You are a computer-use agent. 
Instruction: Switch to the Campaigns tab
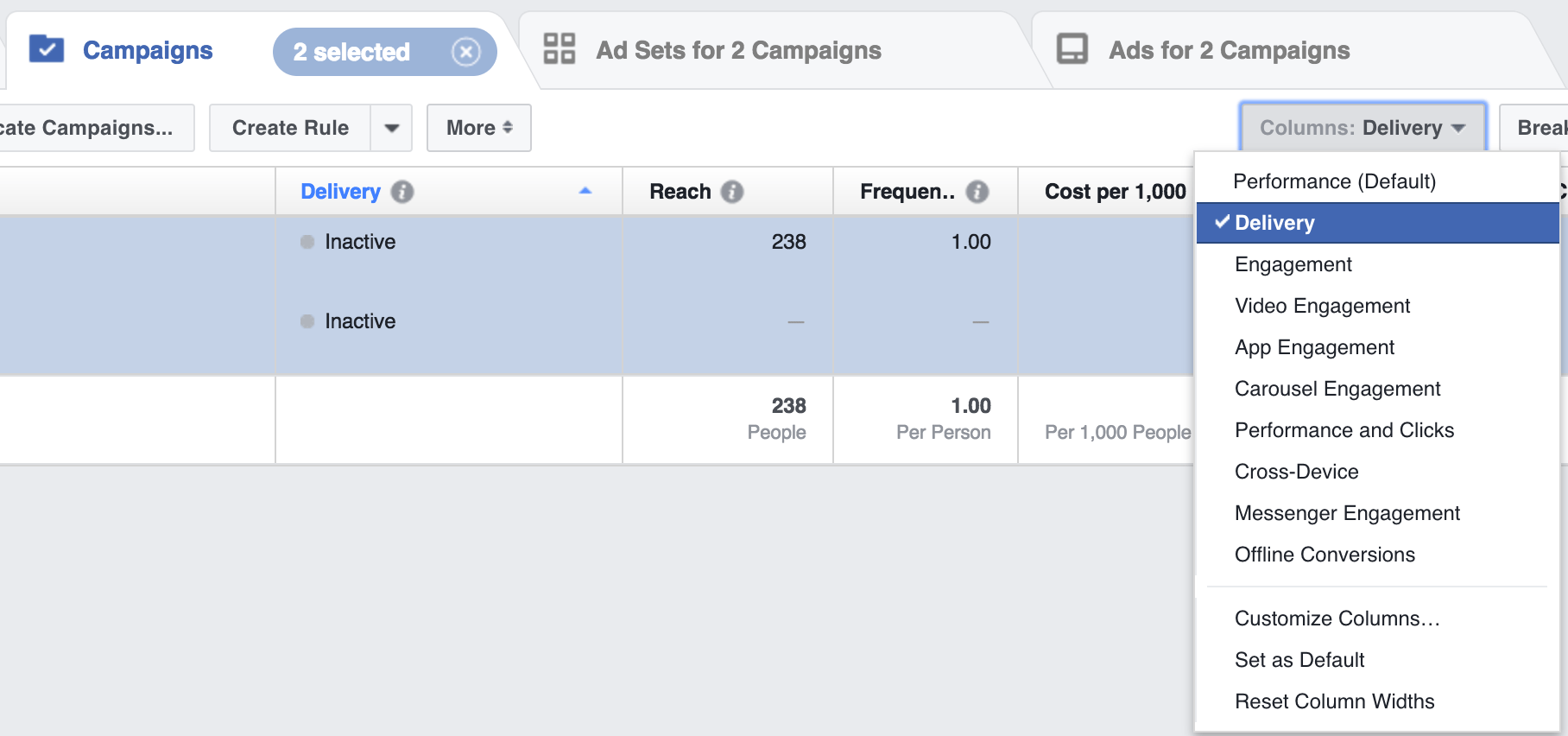148,50
